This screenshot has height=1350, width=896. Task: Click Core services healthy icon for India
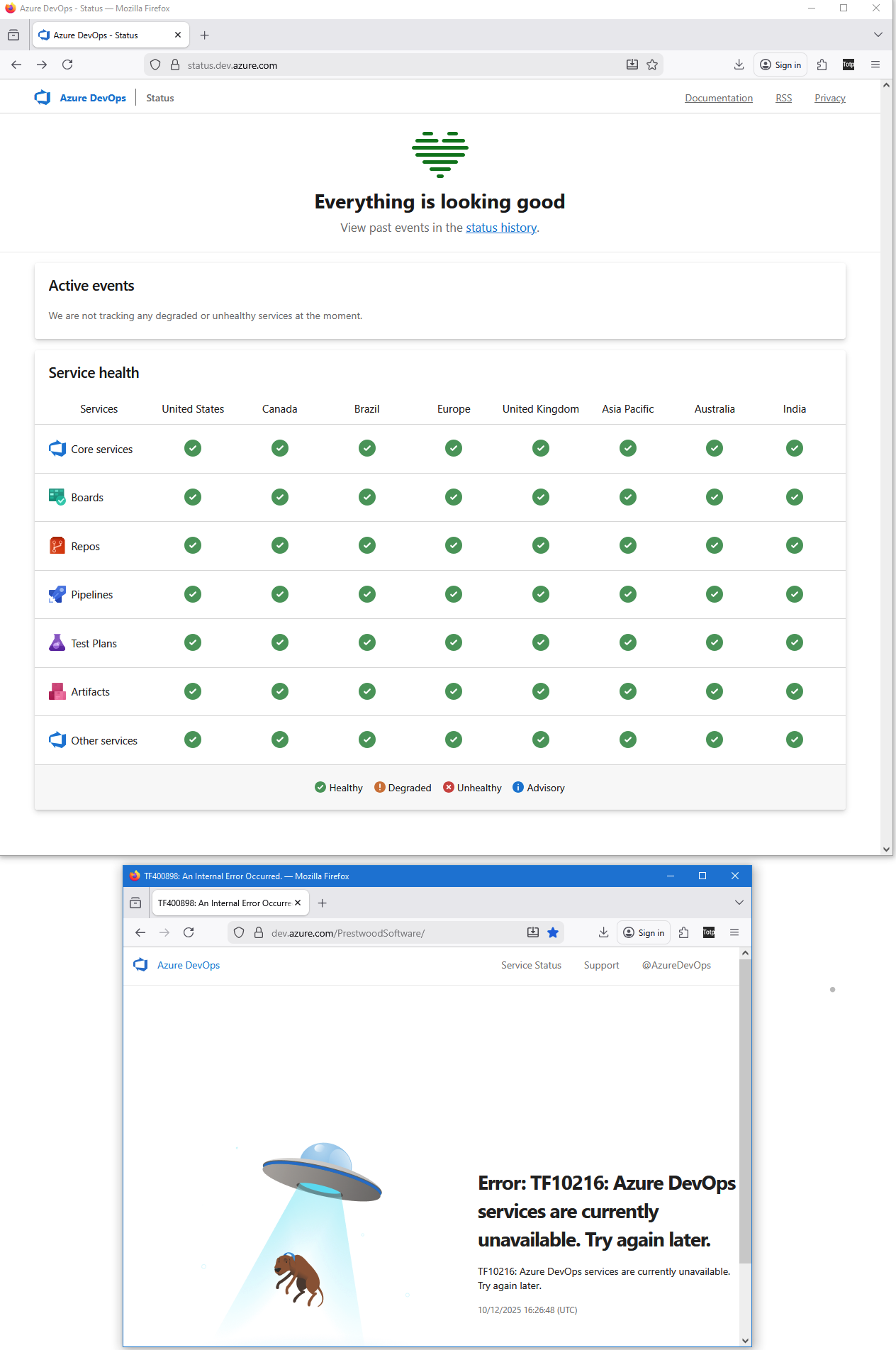[795, 448]
